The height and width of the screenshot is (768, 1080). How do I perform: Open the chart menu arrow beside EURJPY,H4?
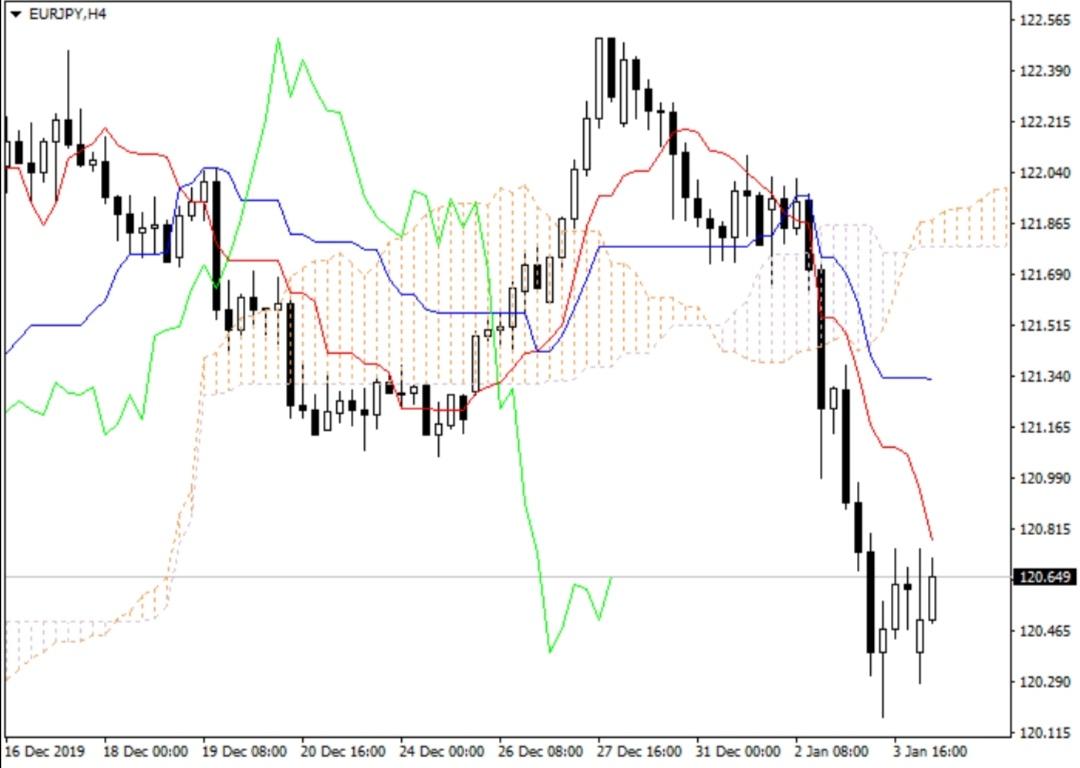point(16,14)
